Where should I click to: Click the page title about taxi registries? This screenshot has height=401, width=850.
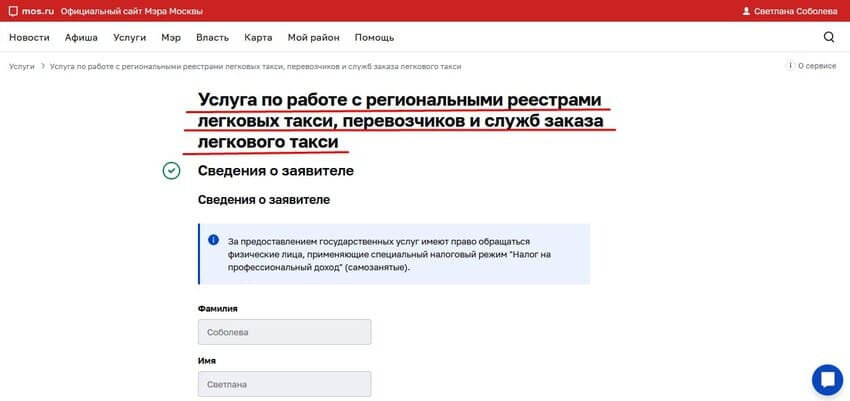coord(401,121)
